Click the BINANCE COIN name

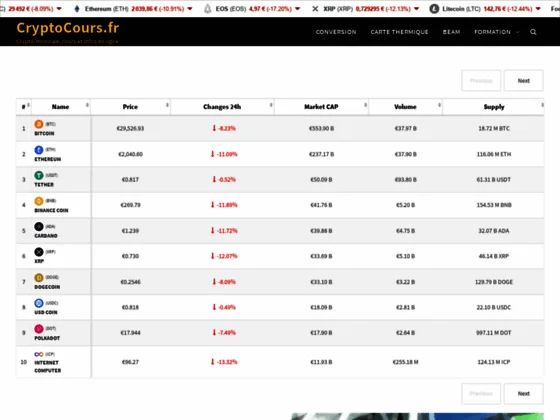(51, 210)
